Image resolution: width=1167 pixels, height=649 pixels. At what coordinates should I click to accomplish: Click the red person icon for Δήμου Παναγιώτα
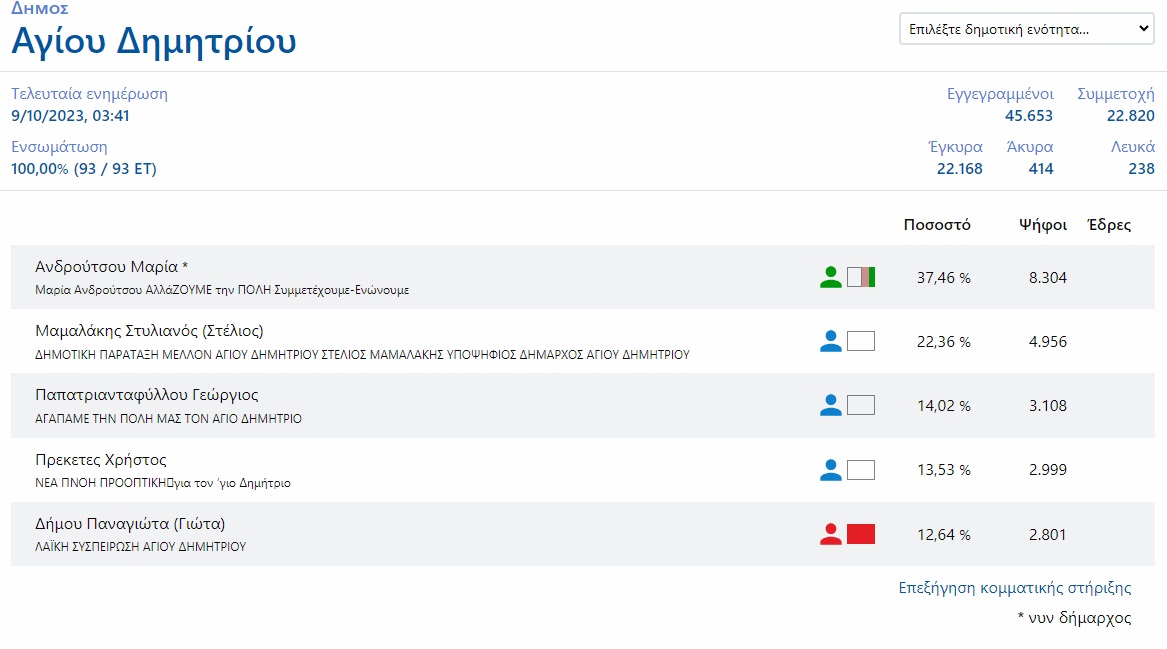coord(830,534)
